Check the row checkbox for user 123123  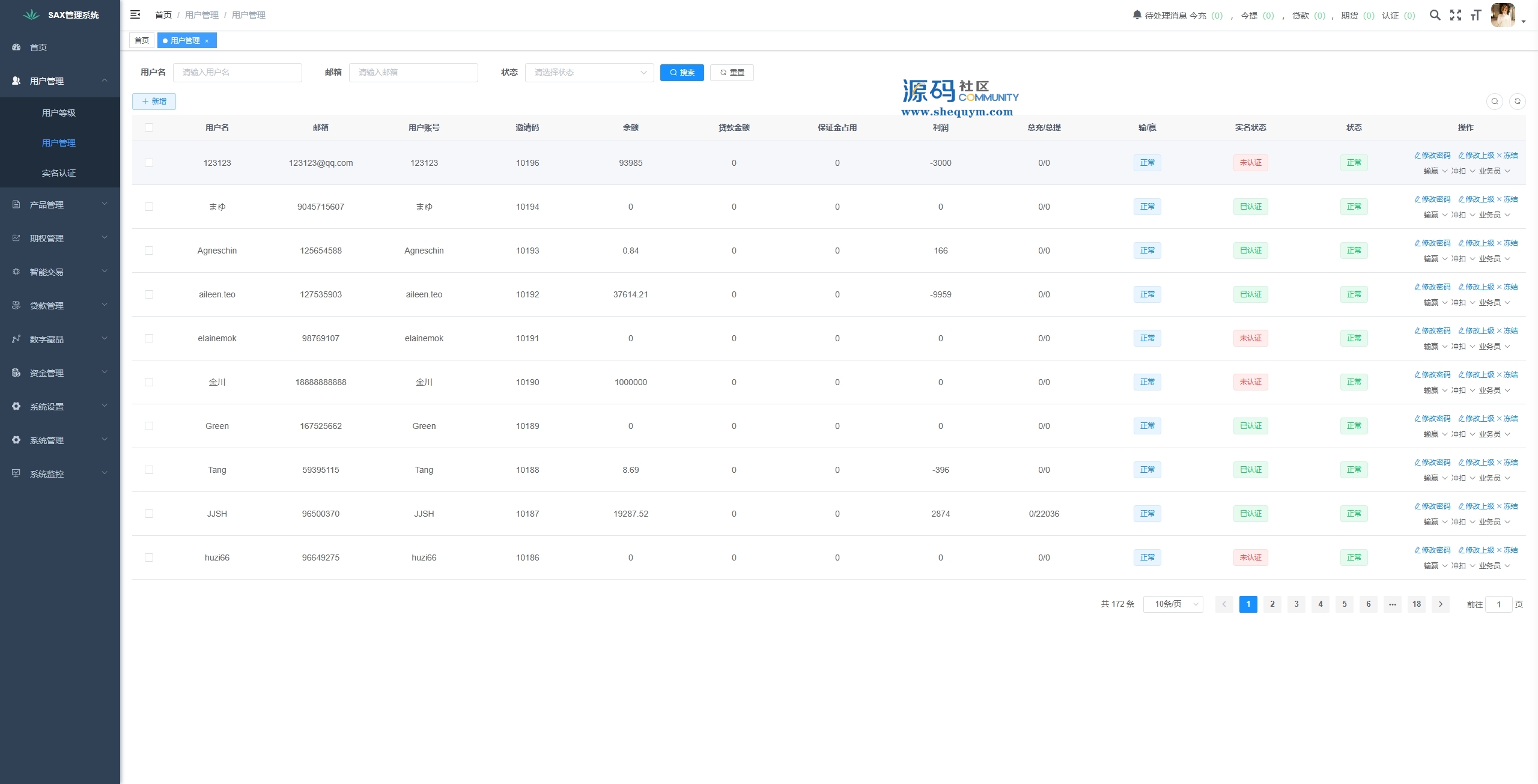point(149,163)
